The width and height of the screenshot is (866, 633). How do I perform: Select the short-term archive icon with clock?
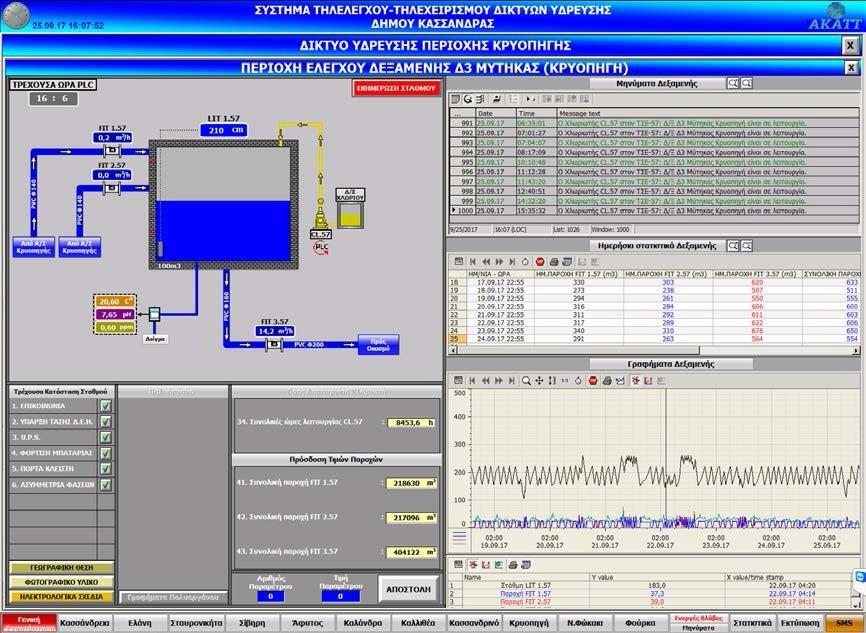[468, 99]
